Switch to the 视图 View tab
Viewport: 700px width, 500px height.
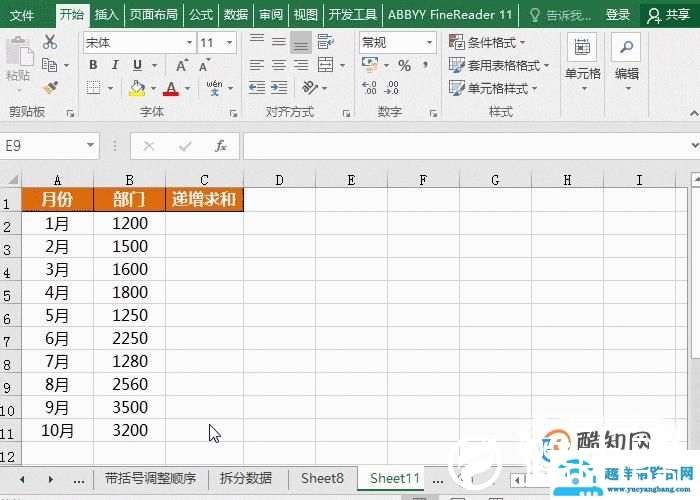[x=306, y=15]
